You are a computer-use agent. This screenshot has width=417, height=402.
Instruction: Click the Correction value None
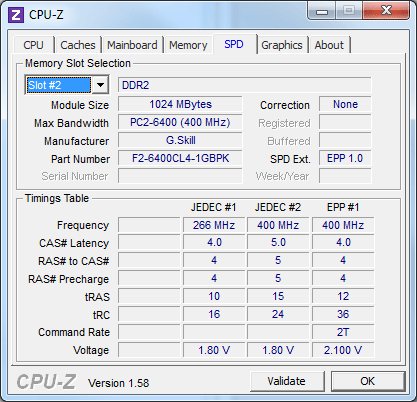tap(345, 104)
